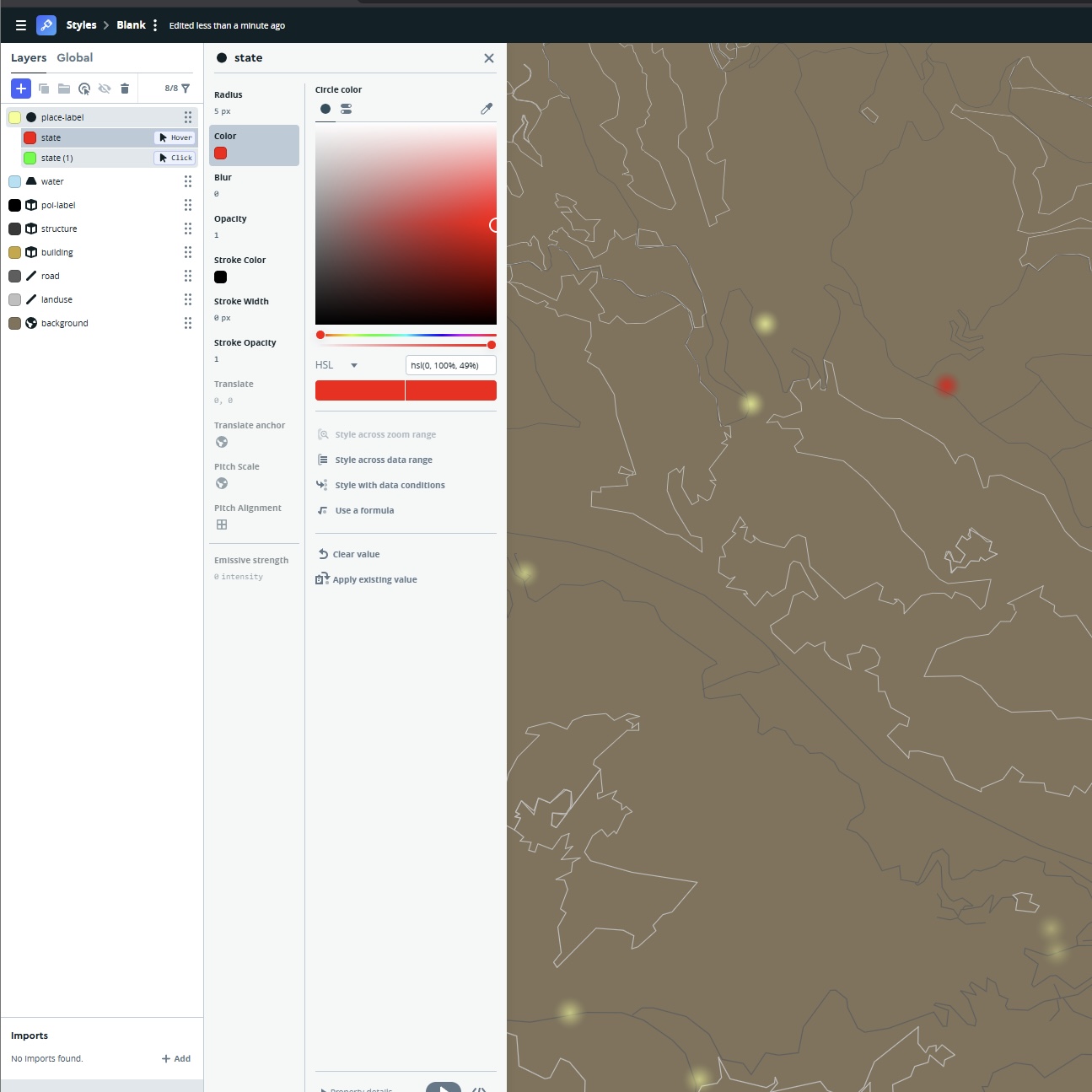
Task: Switch circle color input to gradient mode
Action: (346, 108)
